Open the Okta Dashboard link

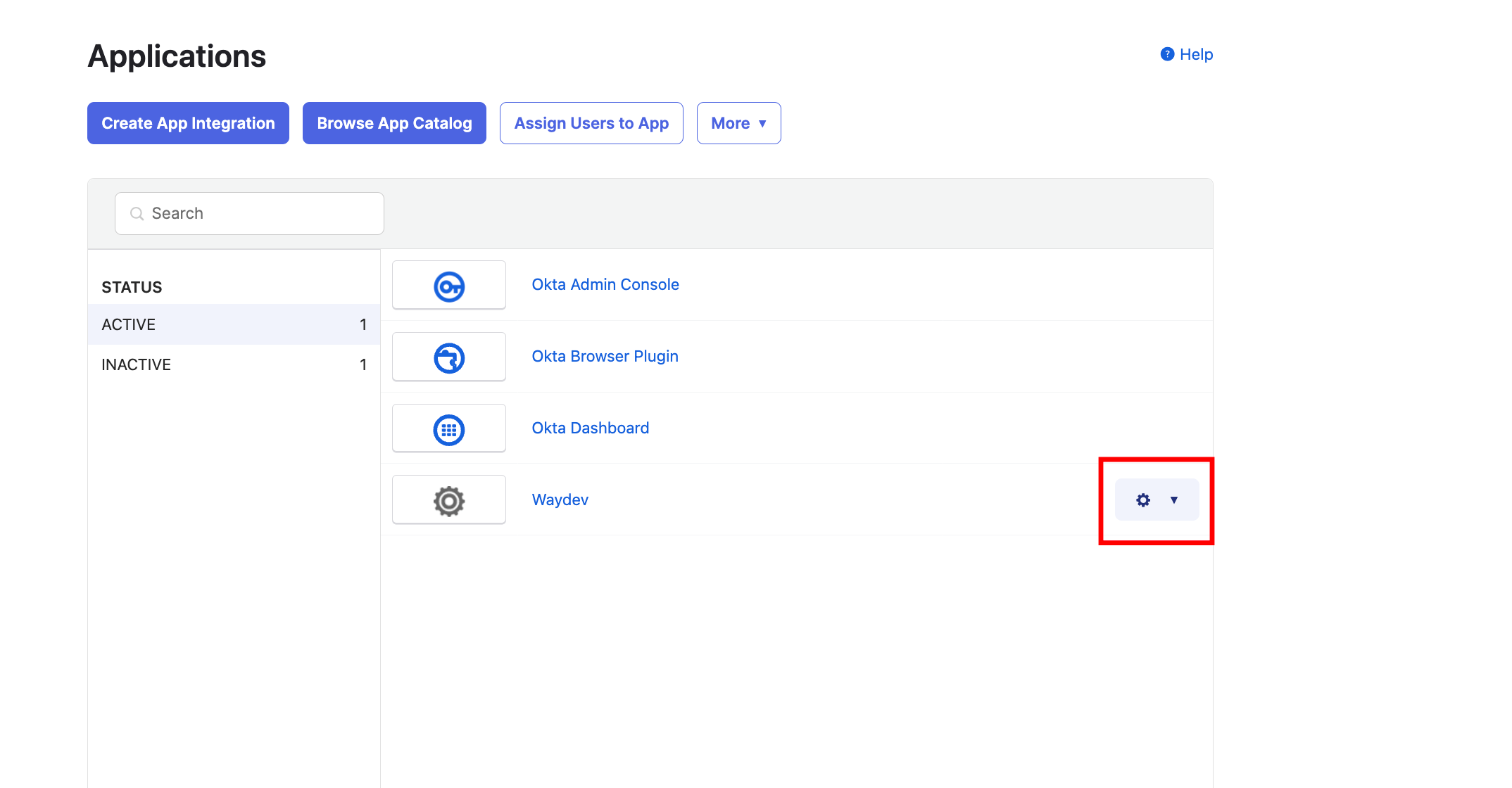click(590, 428)
